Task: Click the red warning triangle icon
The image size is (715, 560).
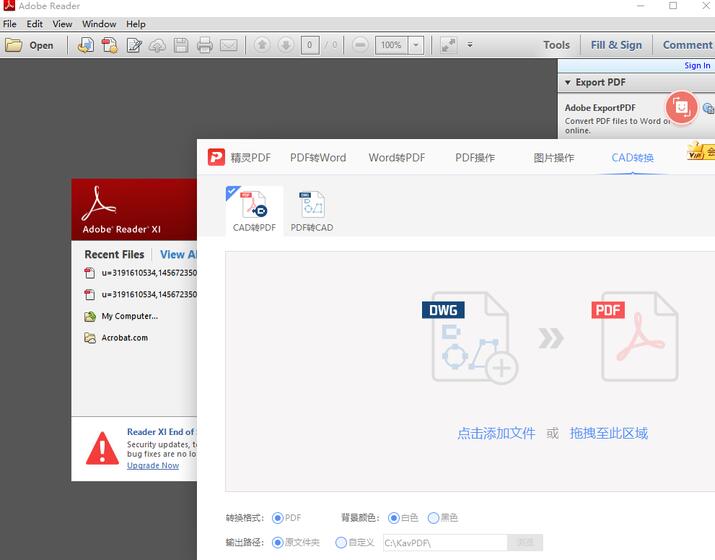Action: 102,448
